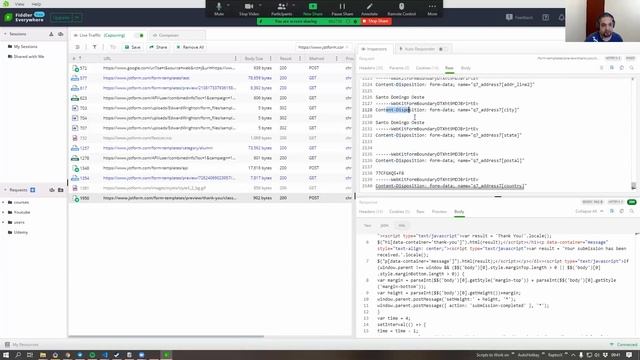Open the URL column options menu
640x360 pixels.
pos(235,58)
